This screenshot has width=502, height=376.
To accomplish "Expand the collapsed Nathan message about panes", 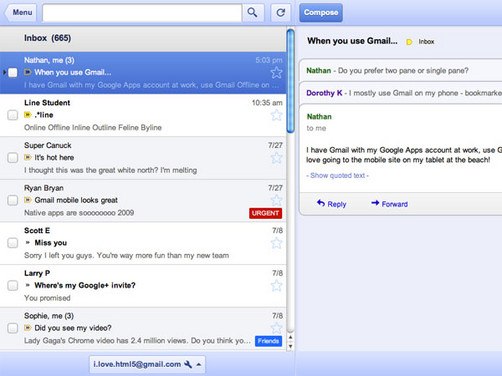I will pos(401,71).
